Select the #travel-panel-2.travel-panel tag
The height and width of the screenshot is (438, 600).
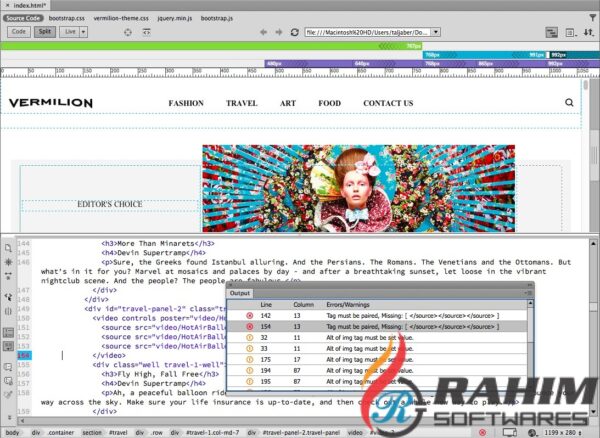301,433
